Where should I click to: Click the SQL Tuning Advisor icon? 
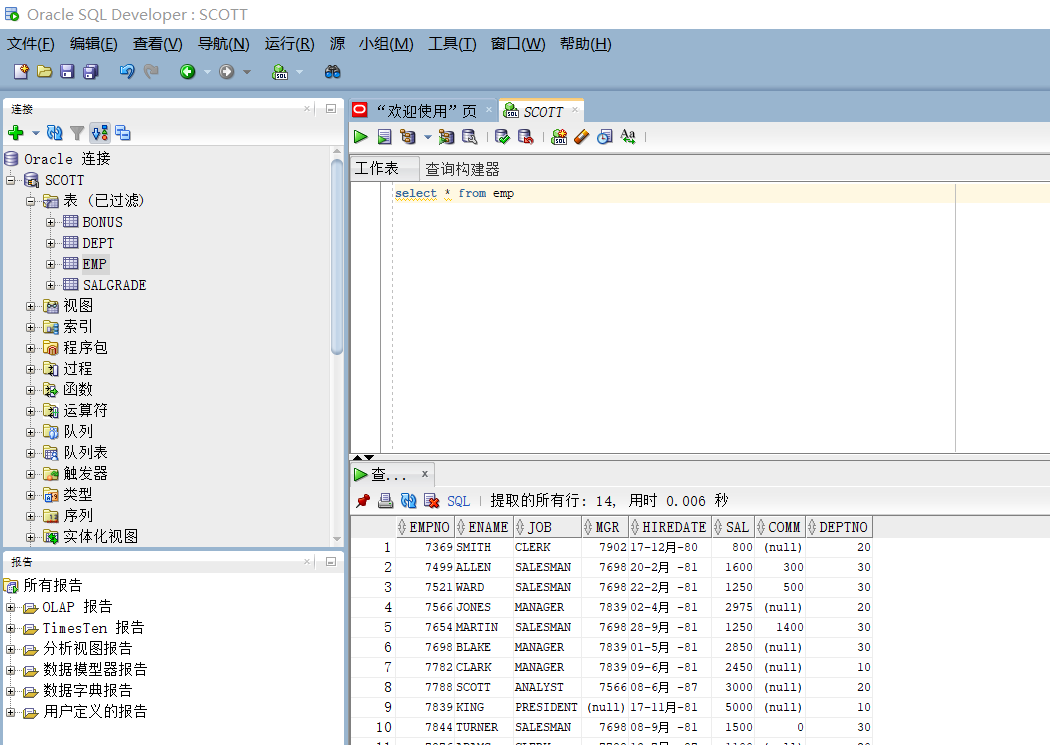(469, 137)
